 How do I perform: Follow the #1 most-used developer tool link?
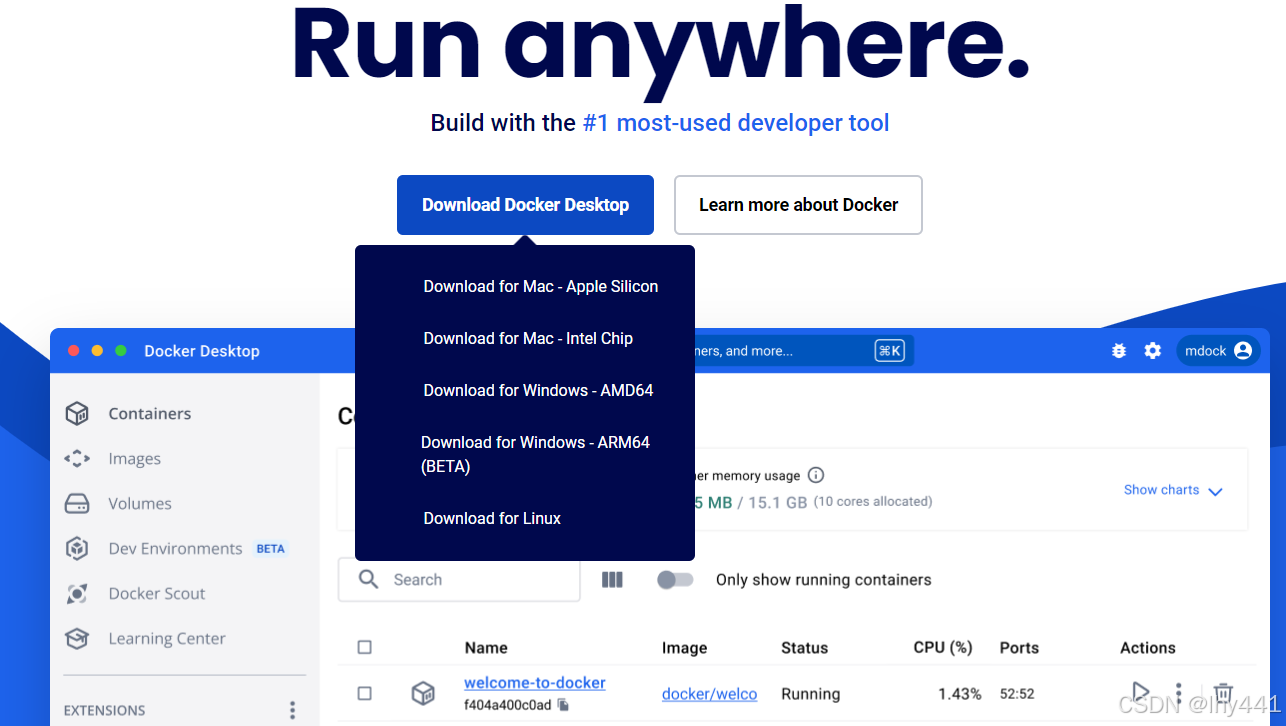point(736,123)
